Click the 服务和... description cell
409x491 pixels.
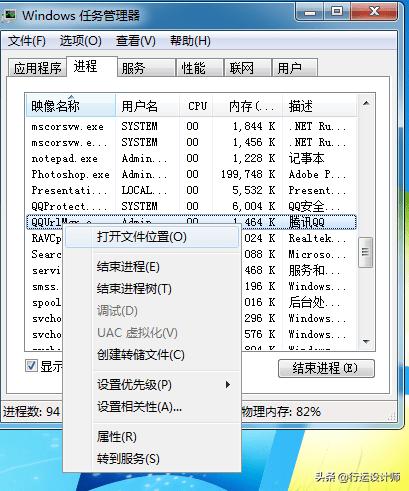click(x=314, y=270)
